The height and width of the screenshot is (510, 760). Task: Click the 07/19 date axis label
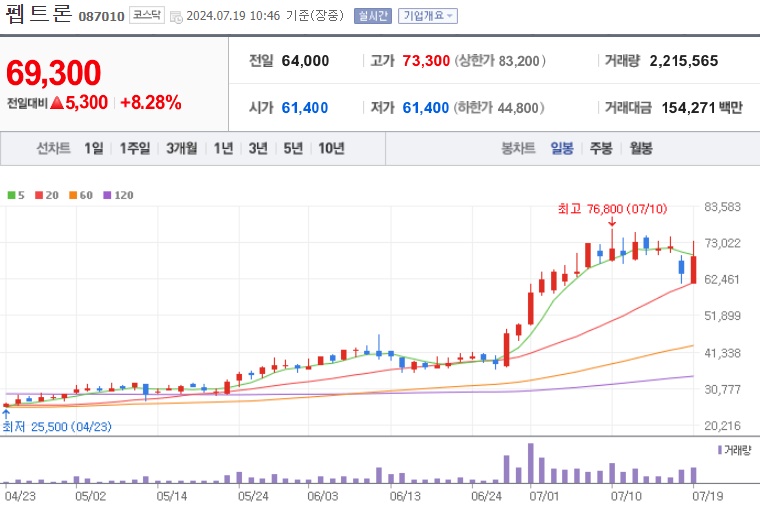[x=708, y=496]
